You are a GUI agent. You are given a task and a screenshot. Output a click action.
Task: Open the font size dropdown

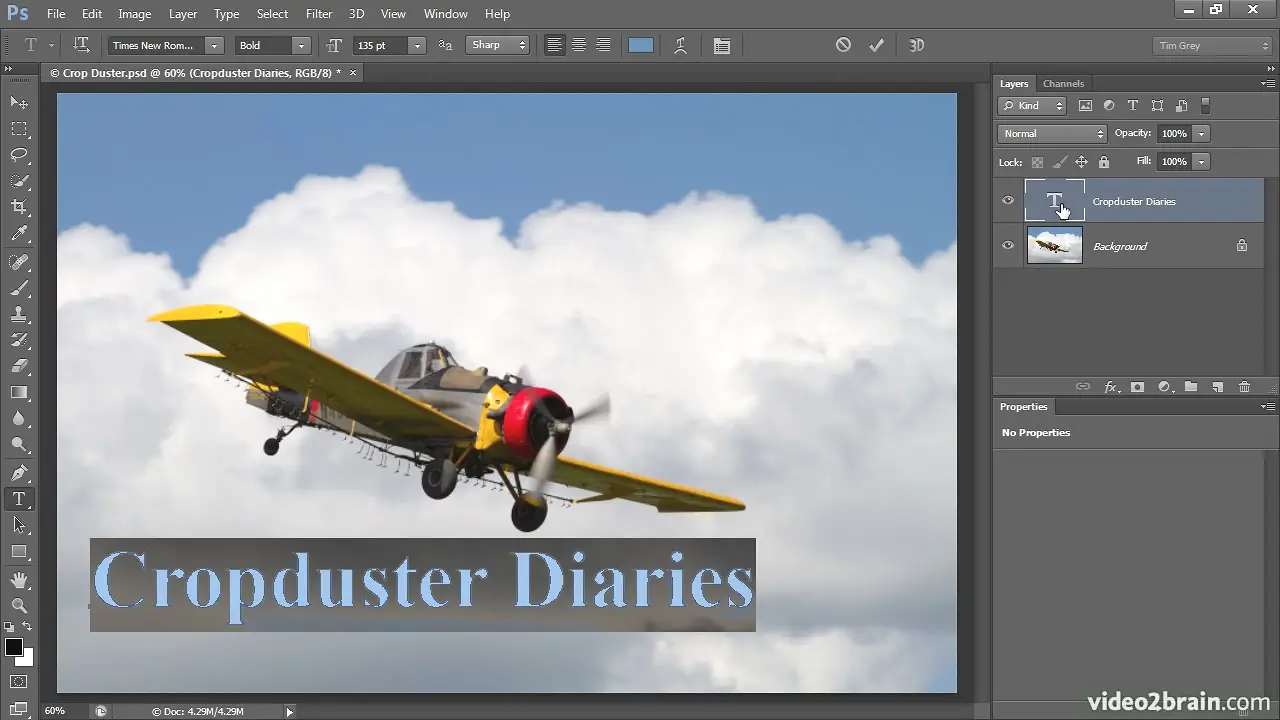tap(417, 45)
